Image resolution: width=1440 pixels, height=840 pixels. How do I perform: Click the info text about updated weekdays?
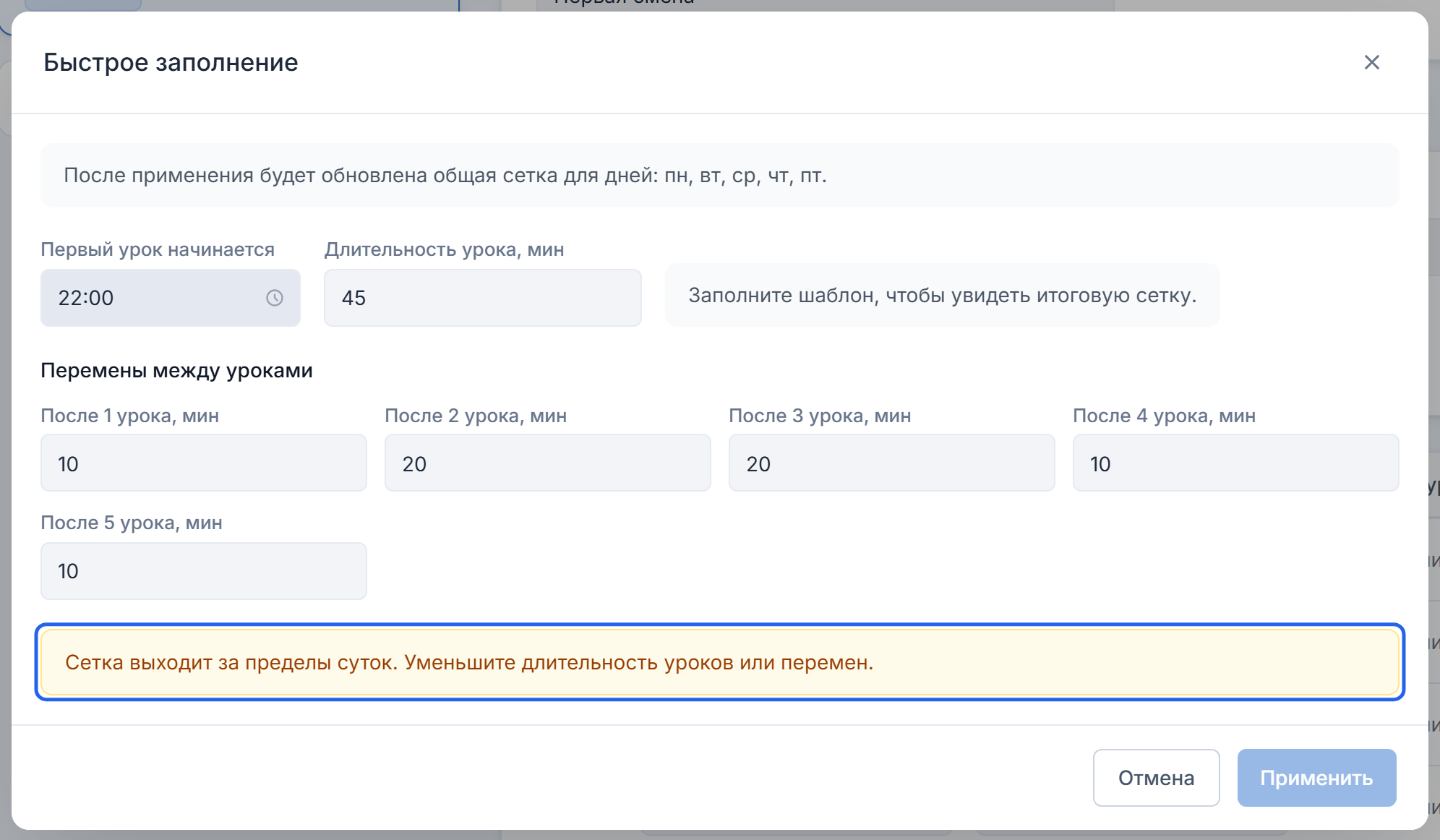445,175
